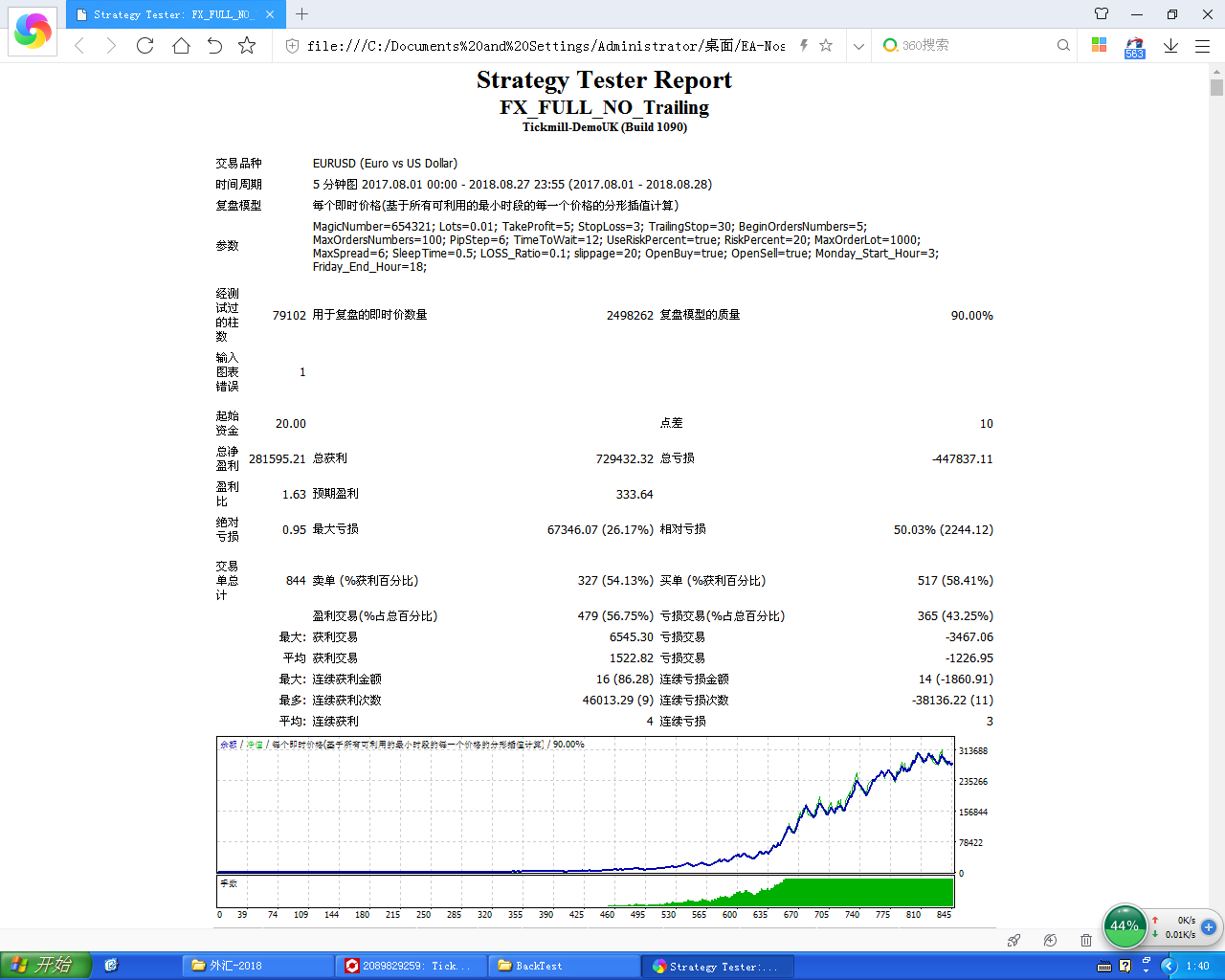This screenshot has height=980, width=1225.
Task: Click the blue plus button beside network speed
Action: 1209,926
